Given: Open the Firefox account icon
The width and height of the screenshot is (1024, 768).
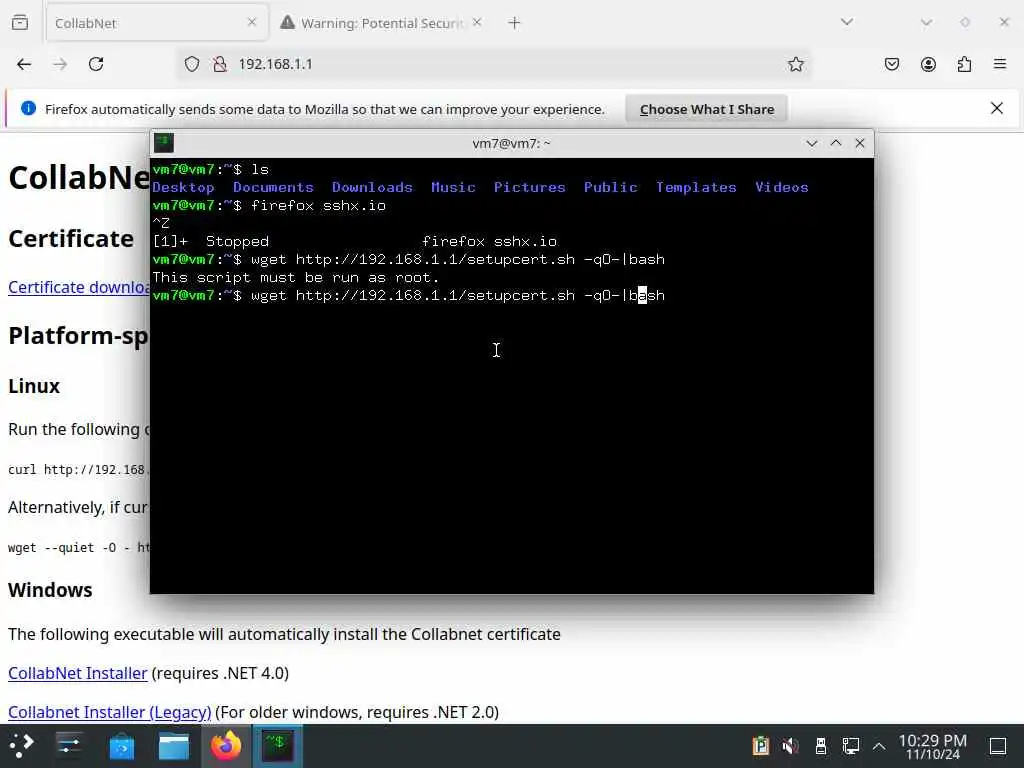Looking at the screenshot, I should pos(928,64).
